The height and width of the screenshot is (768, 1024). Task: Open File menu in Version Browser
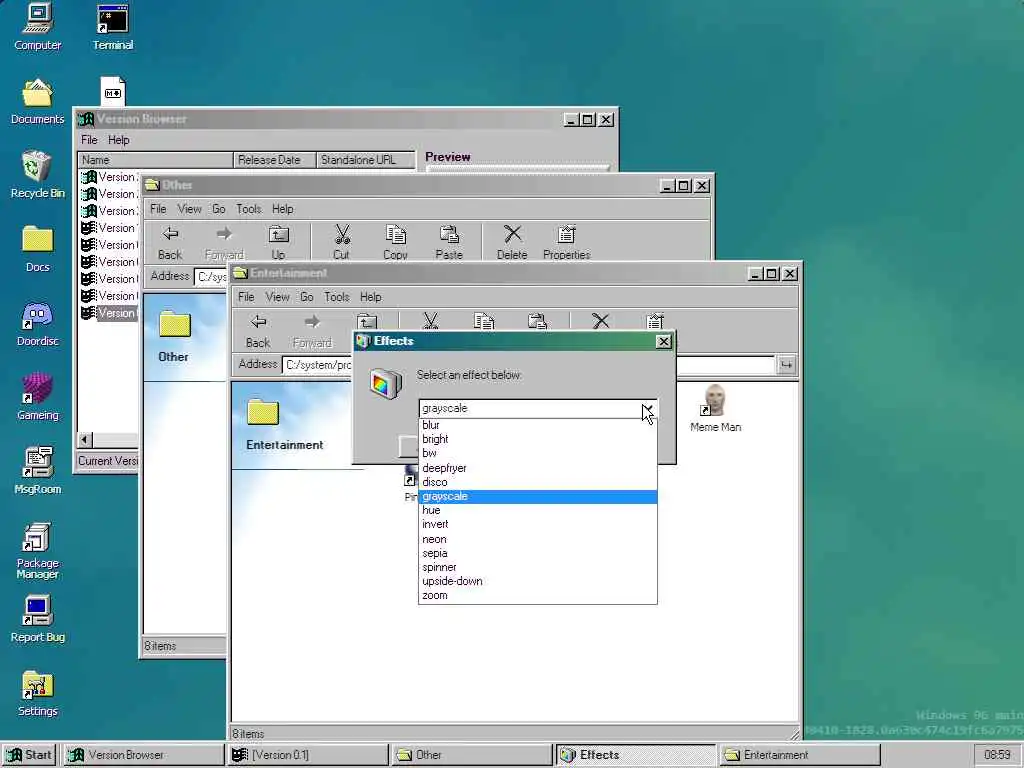pos(89,140)
